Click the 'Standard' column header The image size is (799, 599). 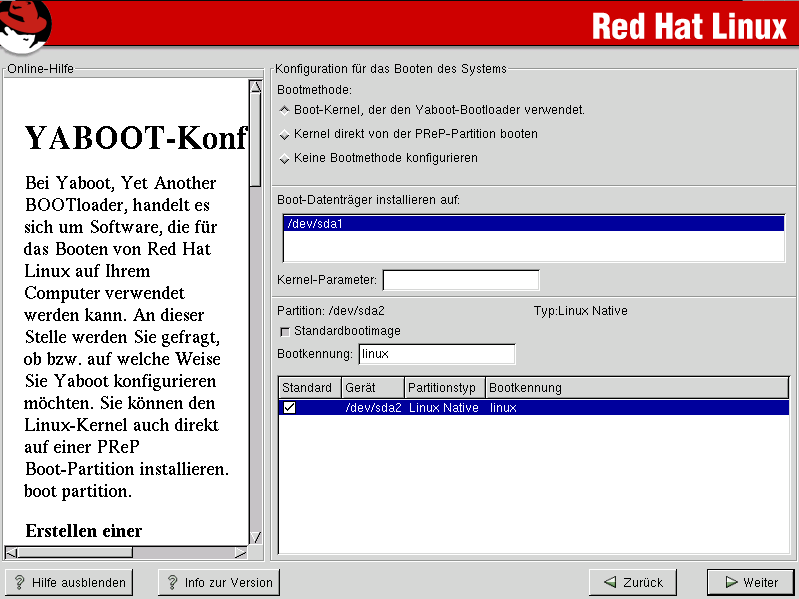(308, 388)
